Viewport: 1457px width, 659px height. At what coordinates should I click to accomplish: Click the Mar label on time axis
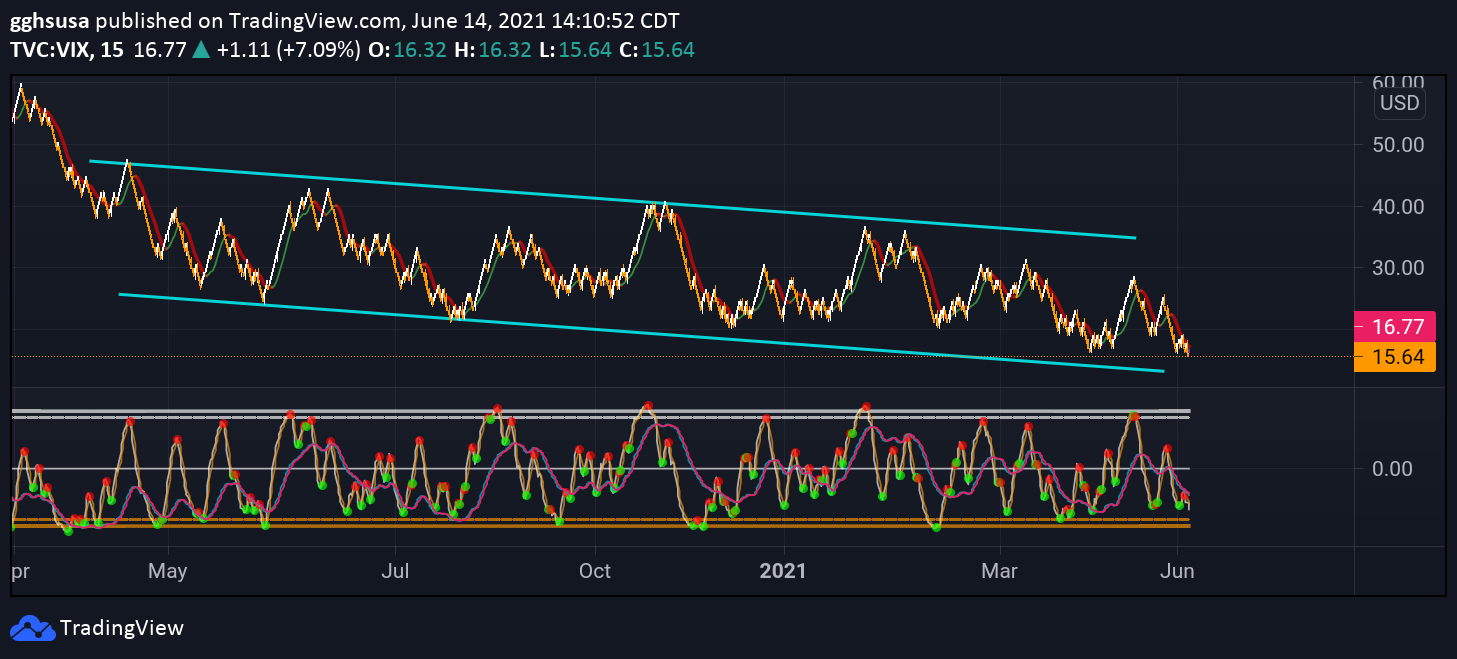tap(999, 571)
